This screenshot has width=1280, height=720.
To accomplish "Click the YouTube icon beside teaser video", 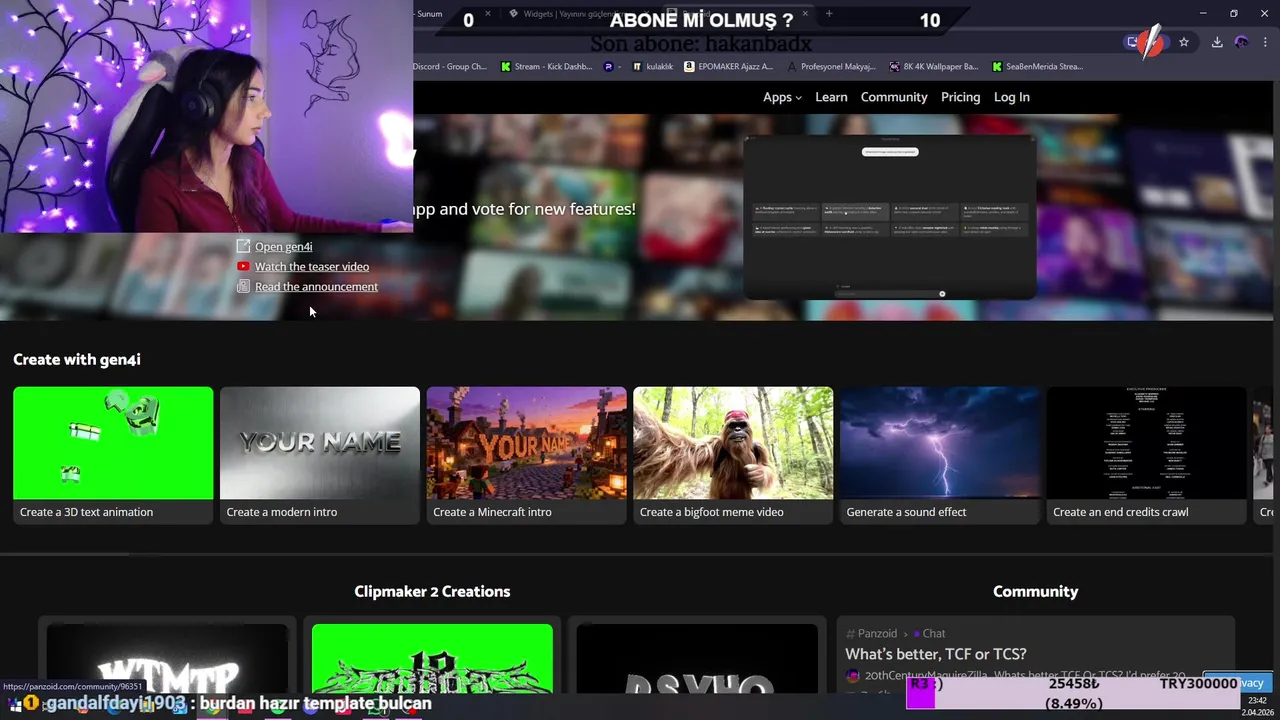I will tap(243, 267).
